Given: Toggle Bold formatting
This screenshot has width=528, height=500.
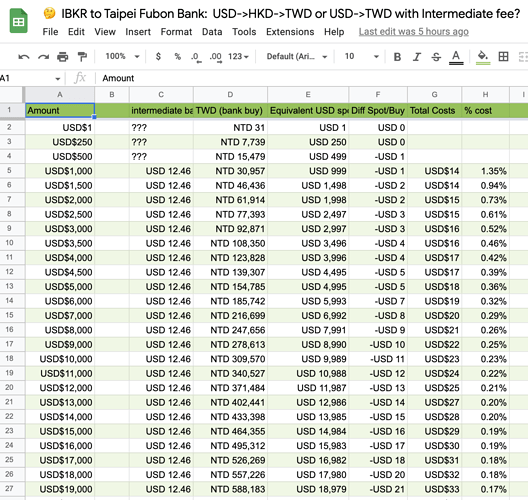Looking at the screenshot, I should point(397,57).
